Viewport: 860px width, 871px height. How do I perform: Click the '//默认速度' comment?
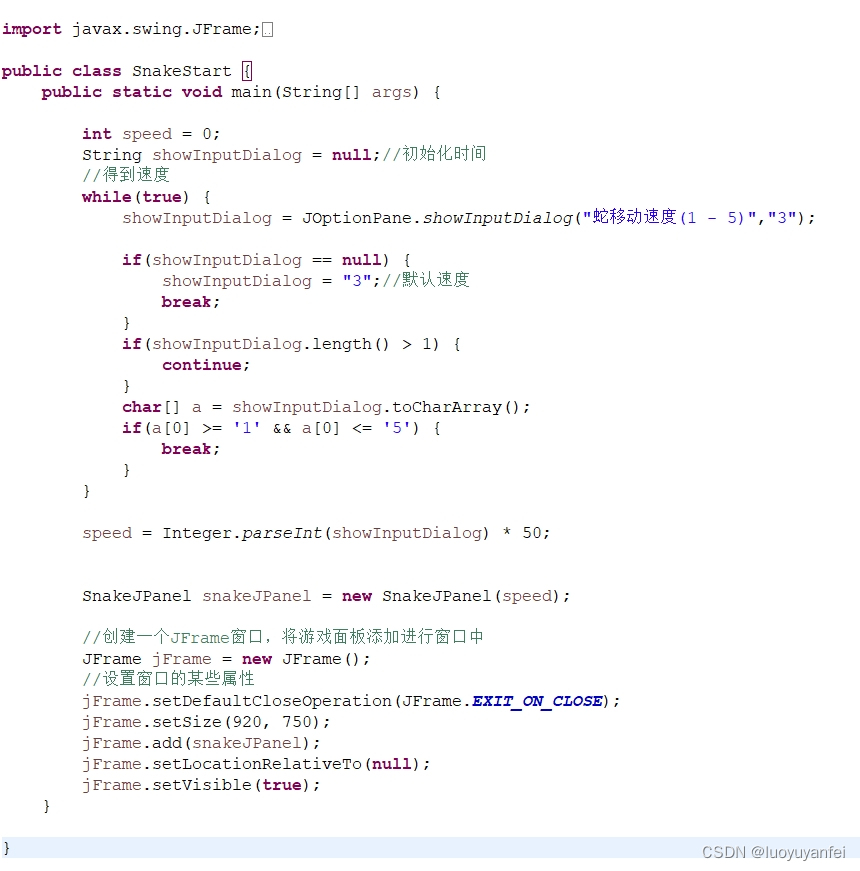tap(426, 280)
